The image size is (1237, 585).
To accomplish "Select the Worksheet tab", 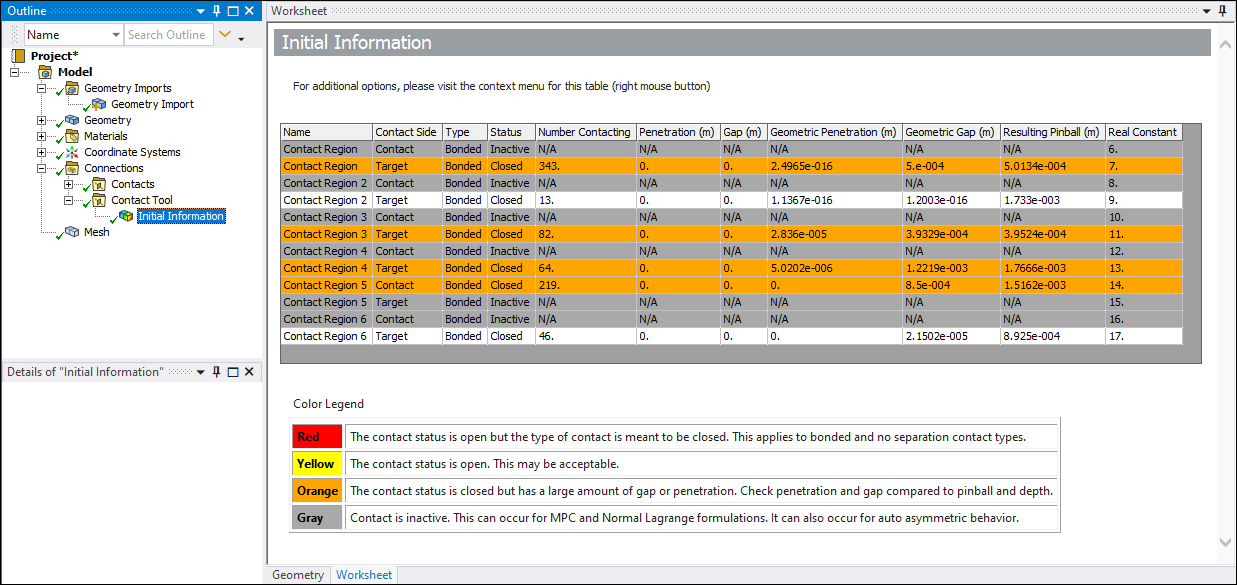I will 363,574.
